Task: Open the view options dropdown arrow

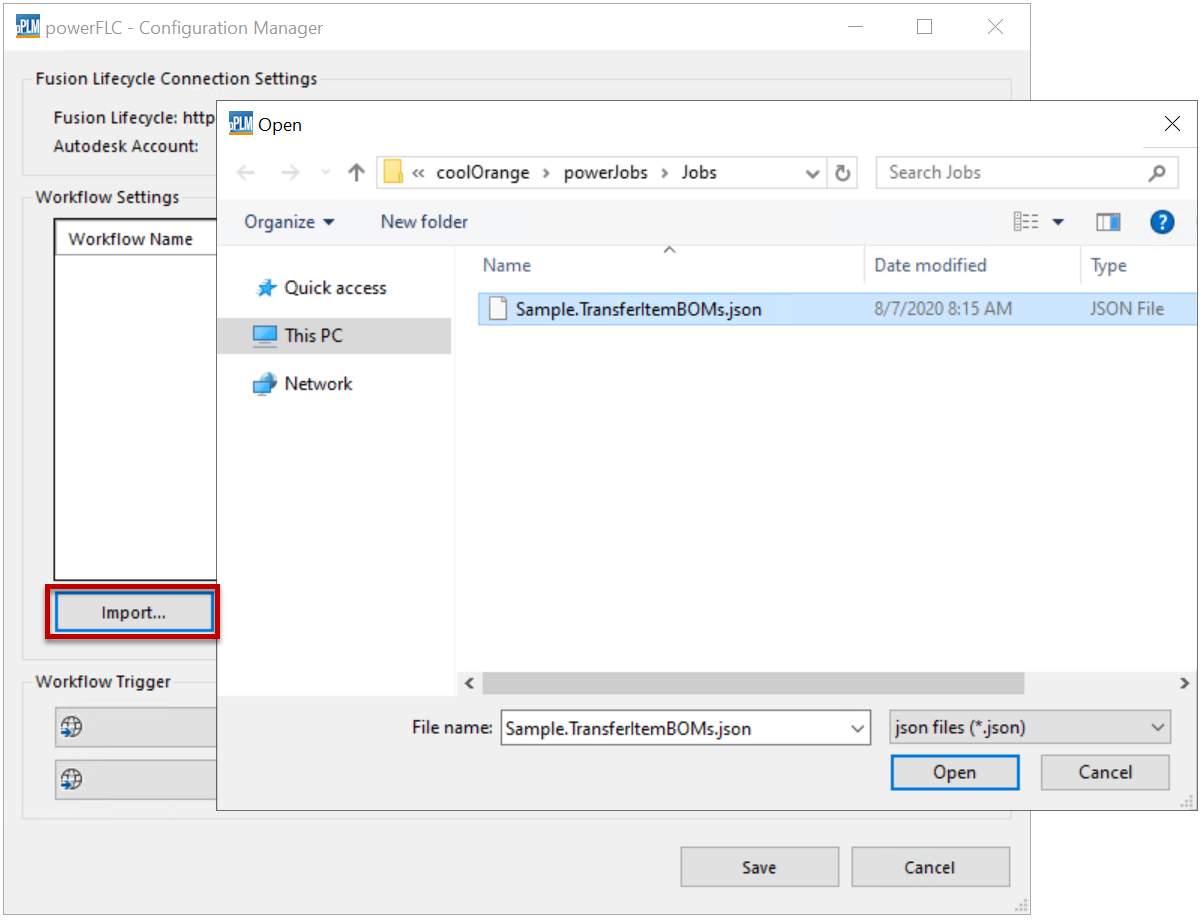Action: click(1057, 222)
